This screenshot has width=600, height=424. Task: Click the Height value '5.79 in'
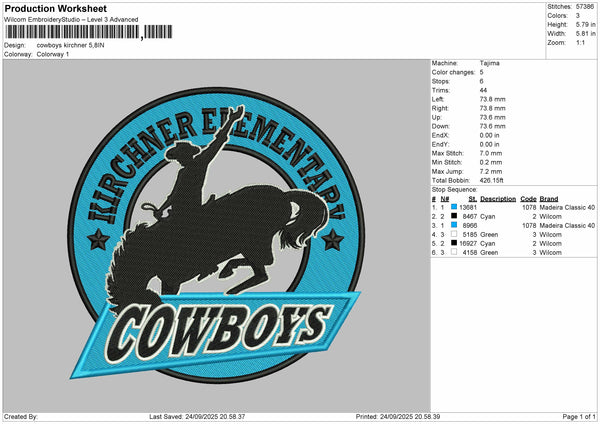pyautogui.click(x=585, y=24)
